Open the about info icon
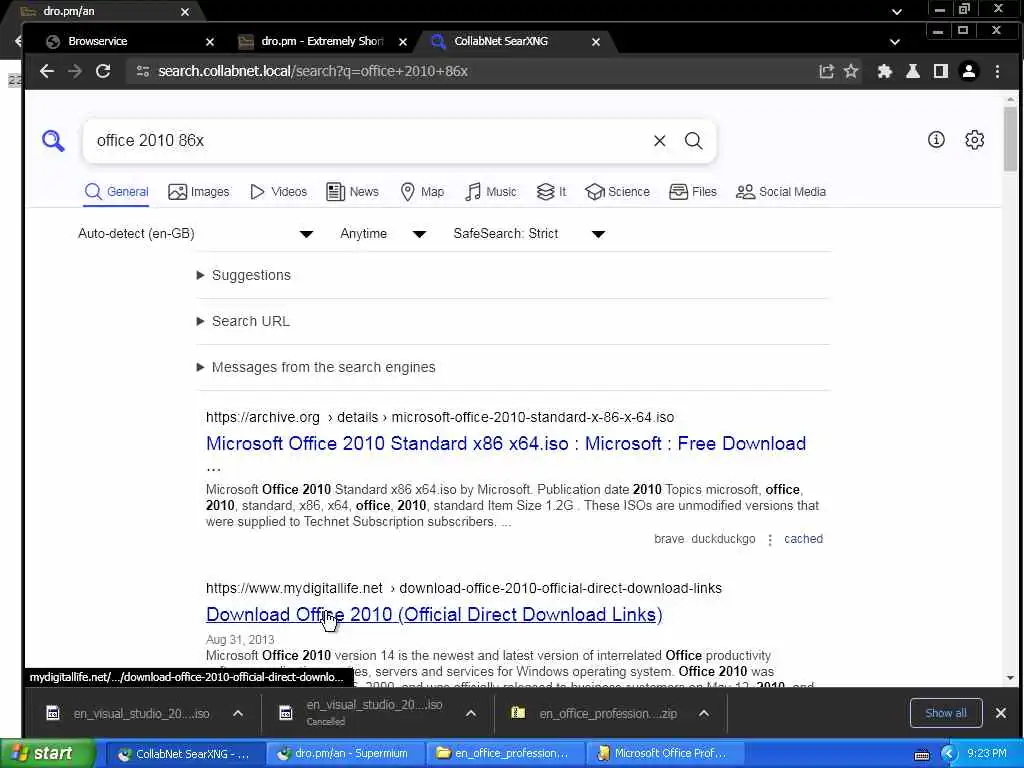The height and width of the screenshot is (768, 1024). 936,140
